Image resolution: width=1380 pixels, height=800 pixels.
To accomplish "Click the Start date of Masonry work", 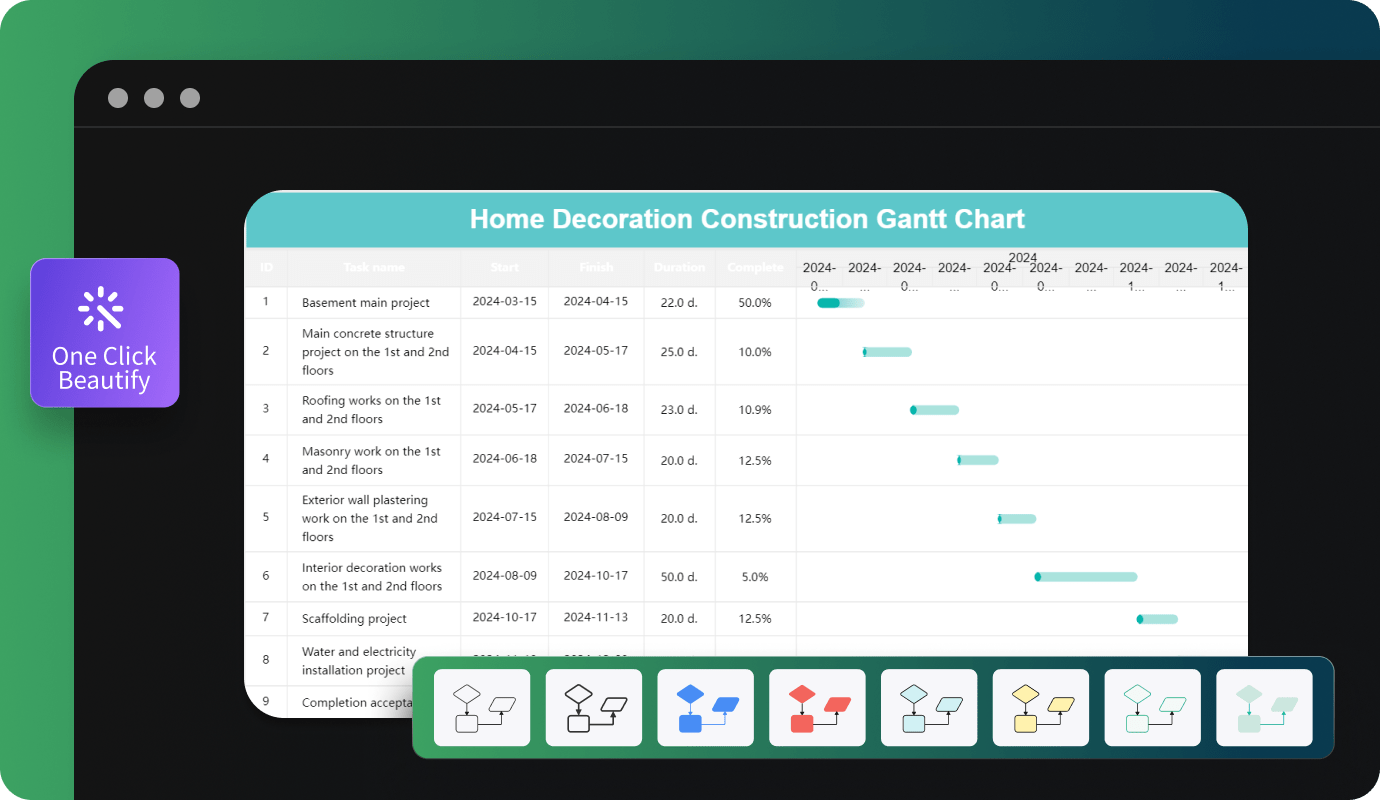I will click(504, 459).
